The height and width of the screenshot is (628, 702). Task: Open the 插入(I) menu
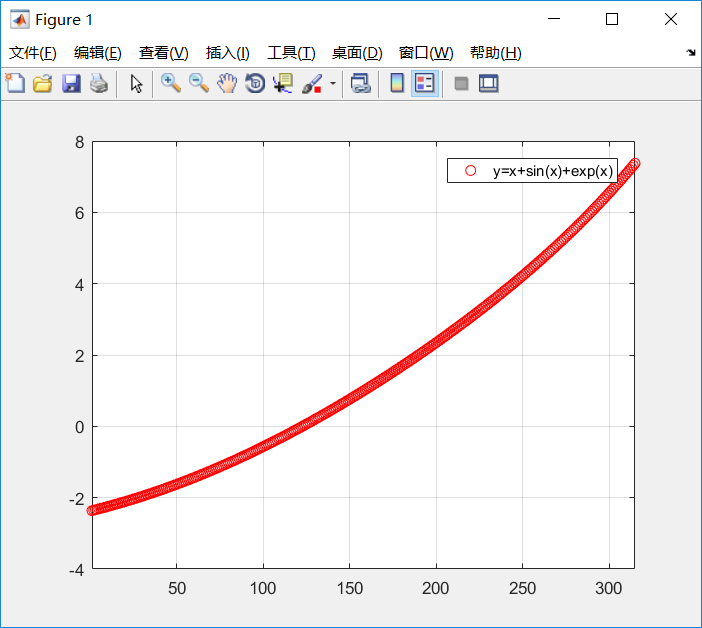point(227,53)
